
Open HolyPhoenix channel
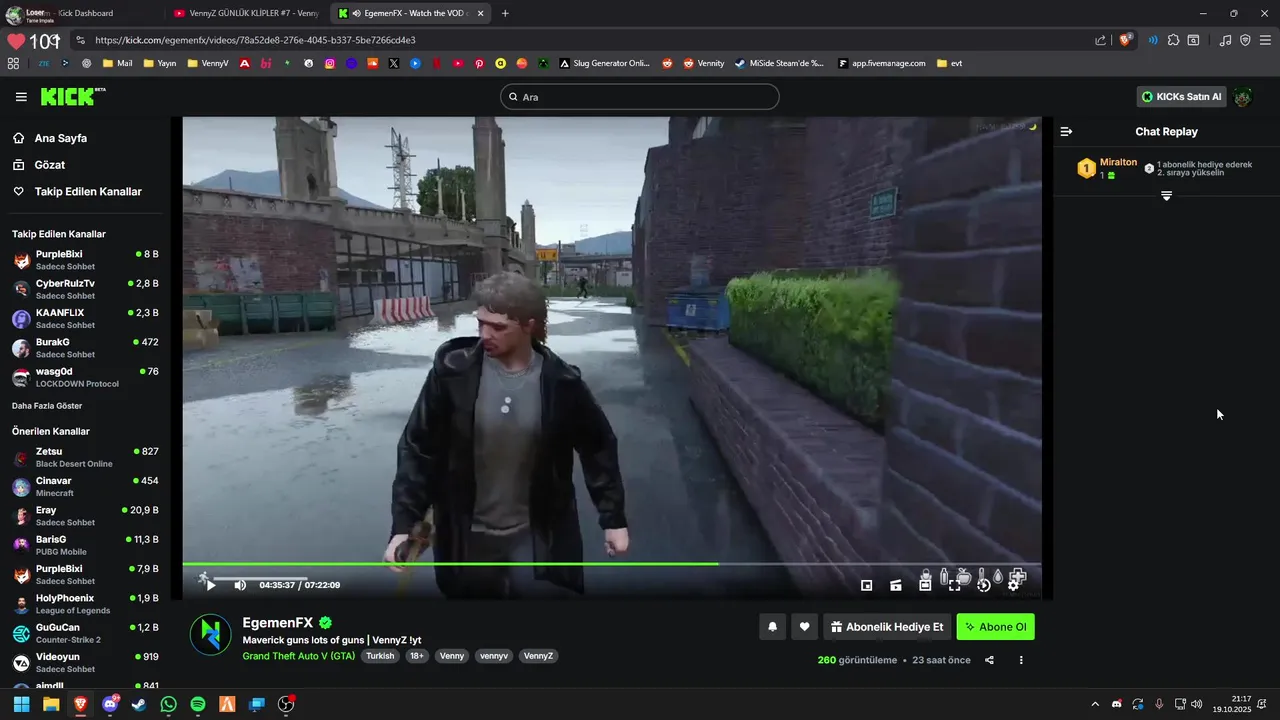[85, 603]
